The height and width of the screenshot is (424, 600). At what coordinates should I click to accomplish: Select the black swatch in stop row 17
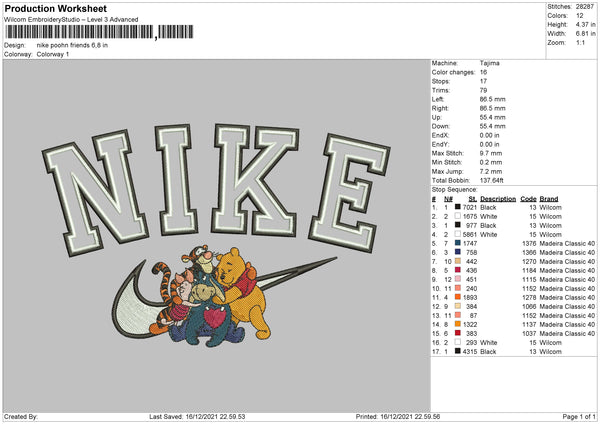(458, 351)
